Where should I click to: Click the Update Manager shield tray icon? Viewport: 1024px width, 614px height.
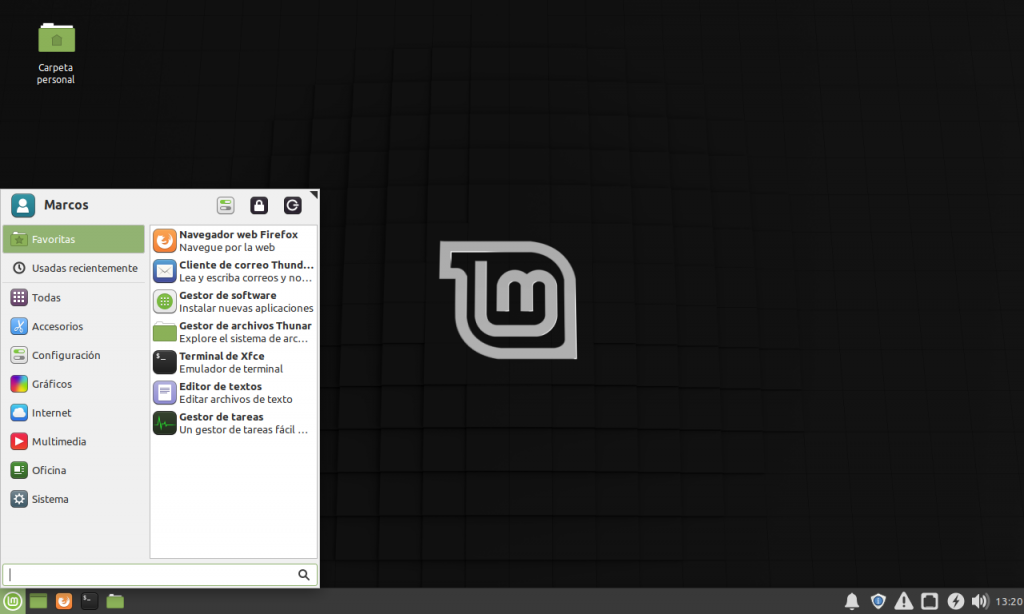pyautogui.click(x=877, y=600)
